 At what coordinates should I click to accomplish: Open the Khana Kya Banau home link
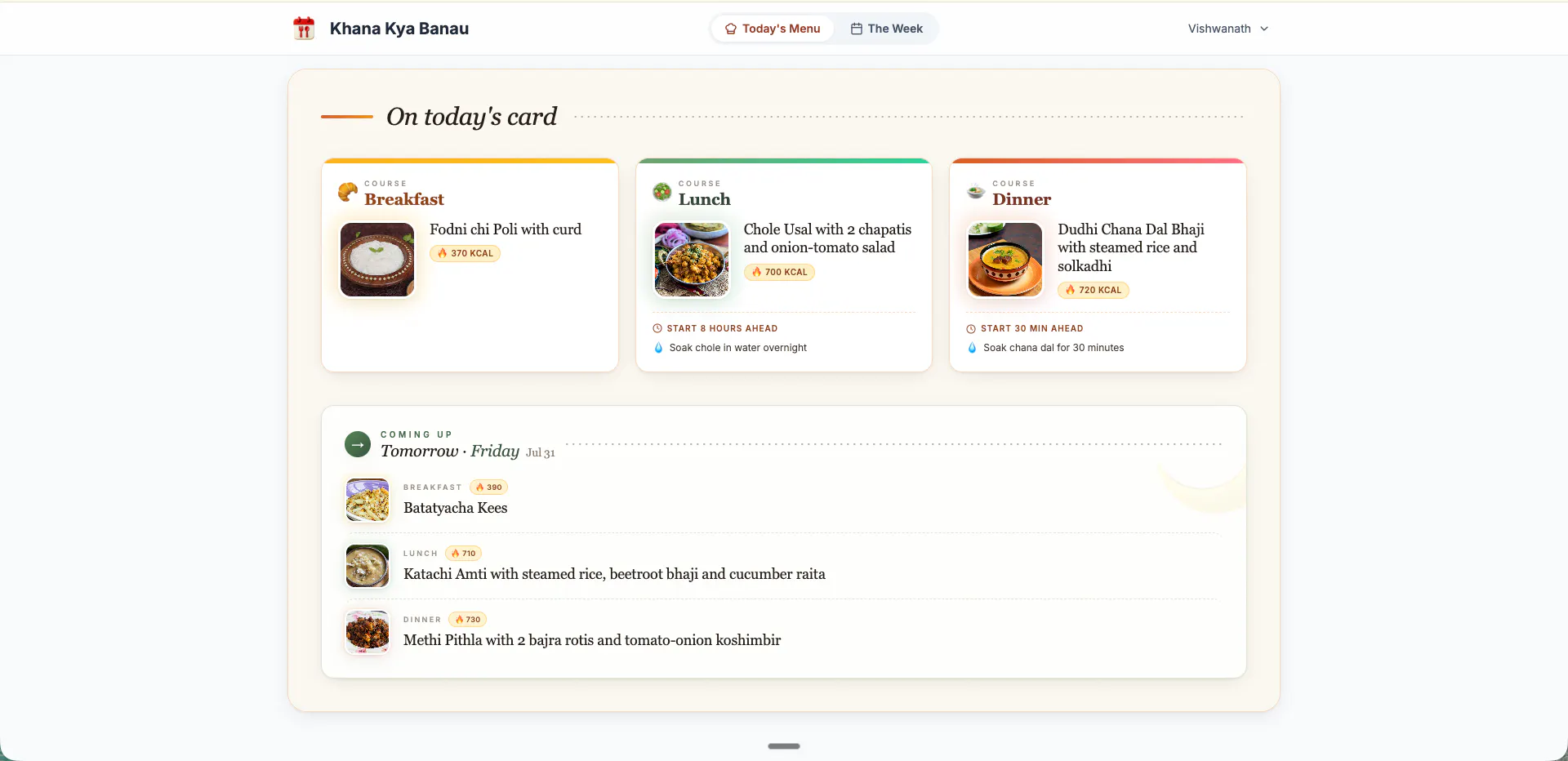pyautogui.click(x=381, y=29)
